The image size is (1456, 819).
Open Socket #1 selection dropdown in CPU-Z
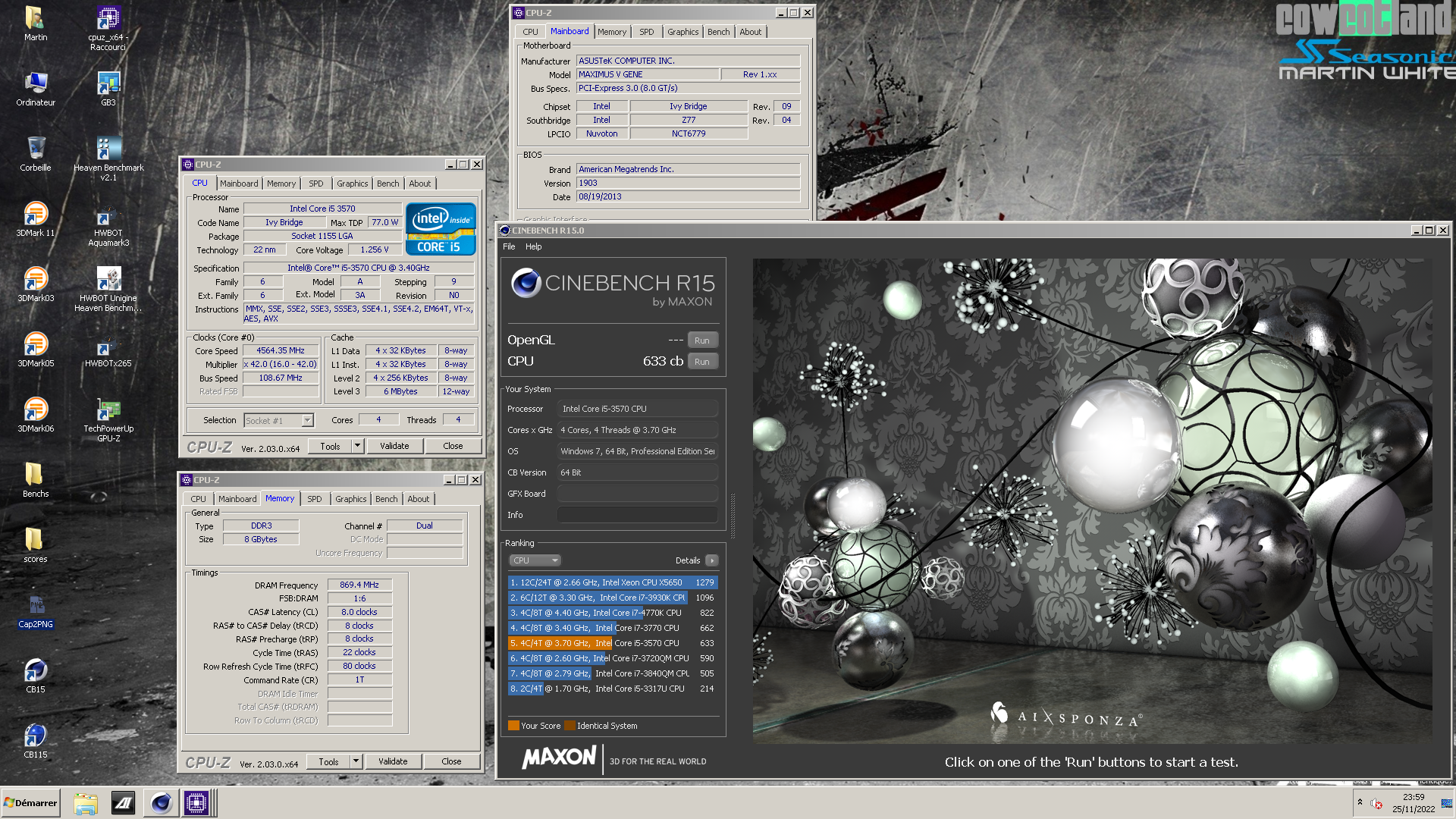[x=308, y=421]
